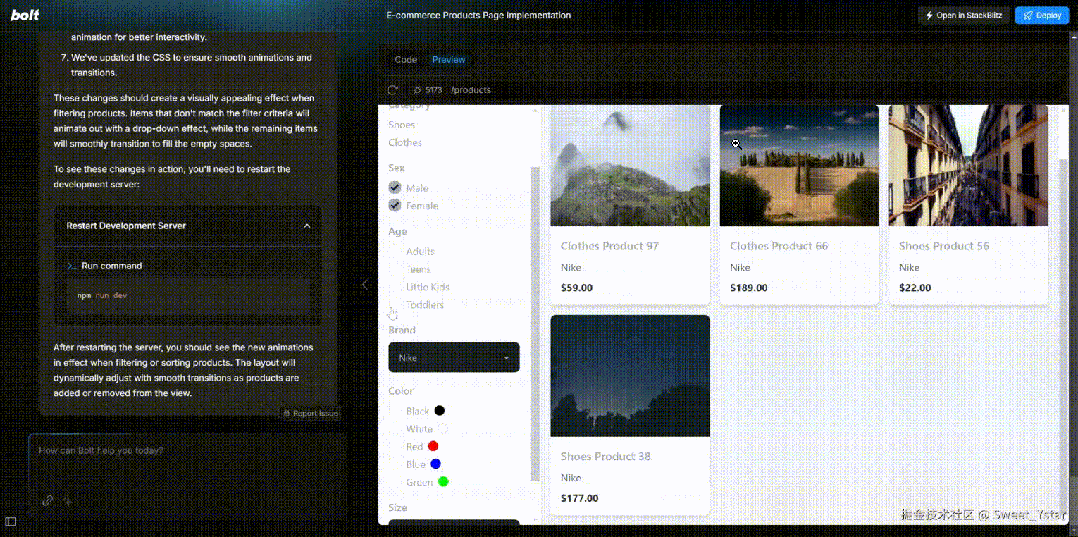Click the attach link icon in the chat box
The image size is (1078, 537).
pyautogui.click(x=47, y=501)
